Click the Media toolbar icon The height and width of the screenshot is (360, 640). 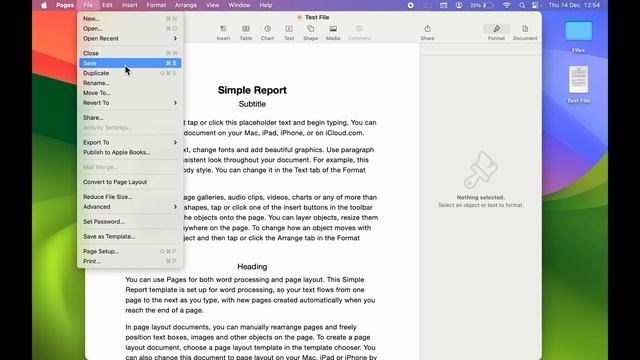point(333,33)
